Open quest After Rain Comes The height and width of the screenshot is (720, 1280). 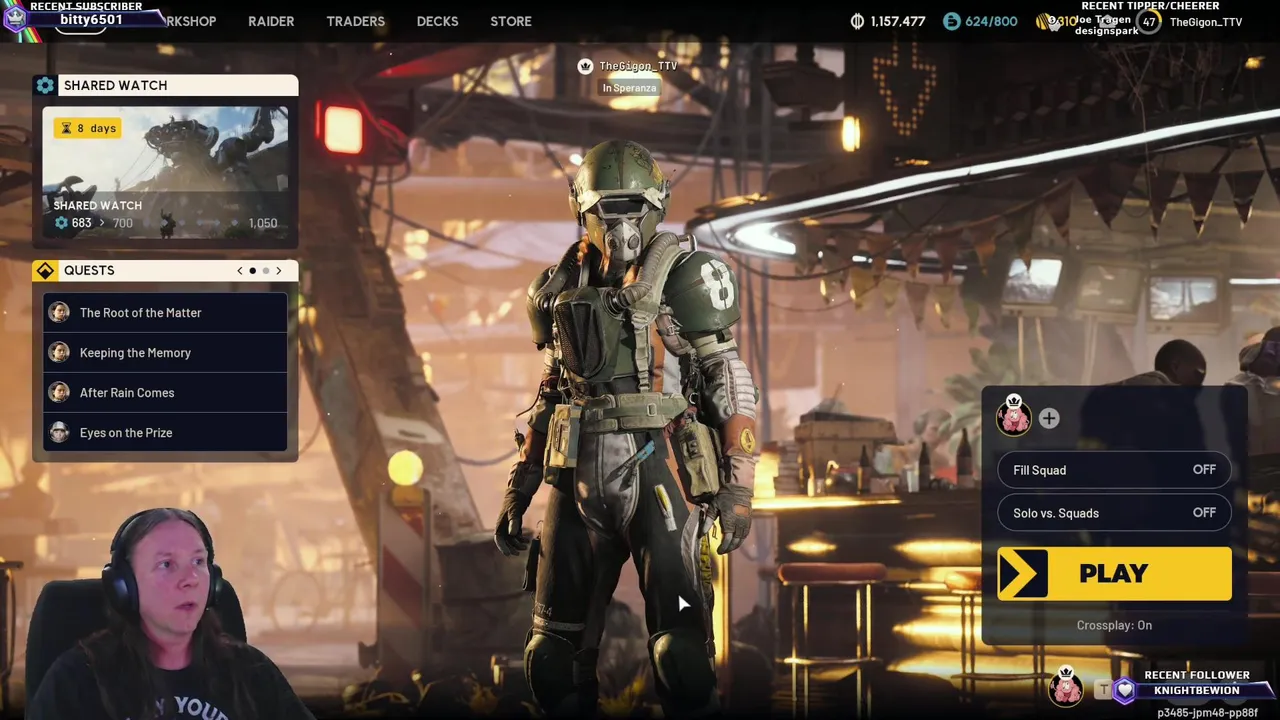coord(165,393)
